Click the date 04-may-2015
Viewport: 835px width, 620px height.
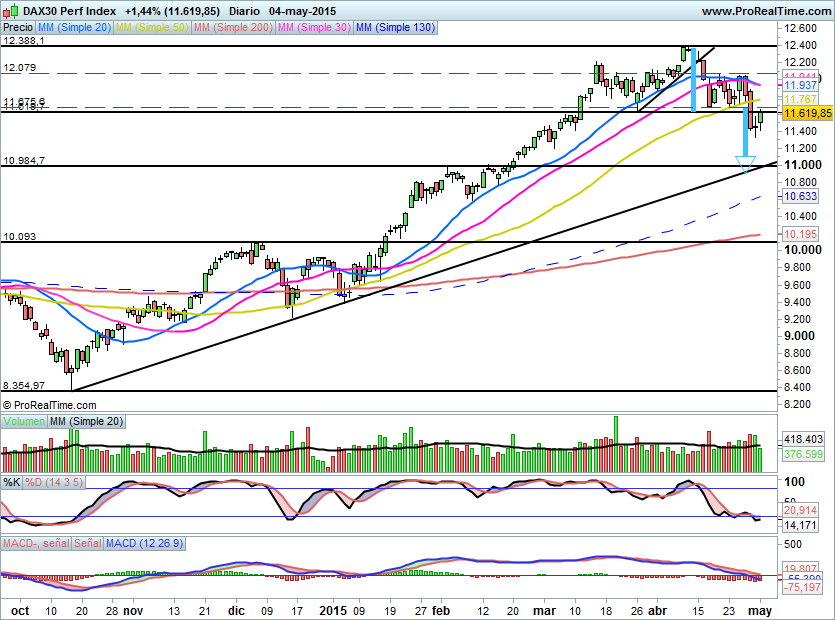(302, 11)
